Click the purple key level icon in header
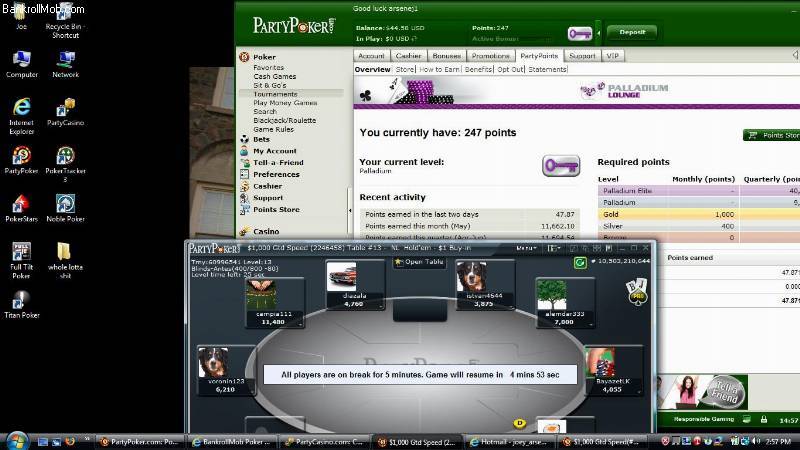 tap(580, 34)
